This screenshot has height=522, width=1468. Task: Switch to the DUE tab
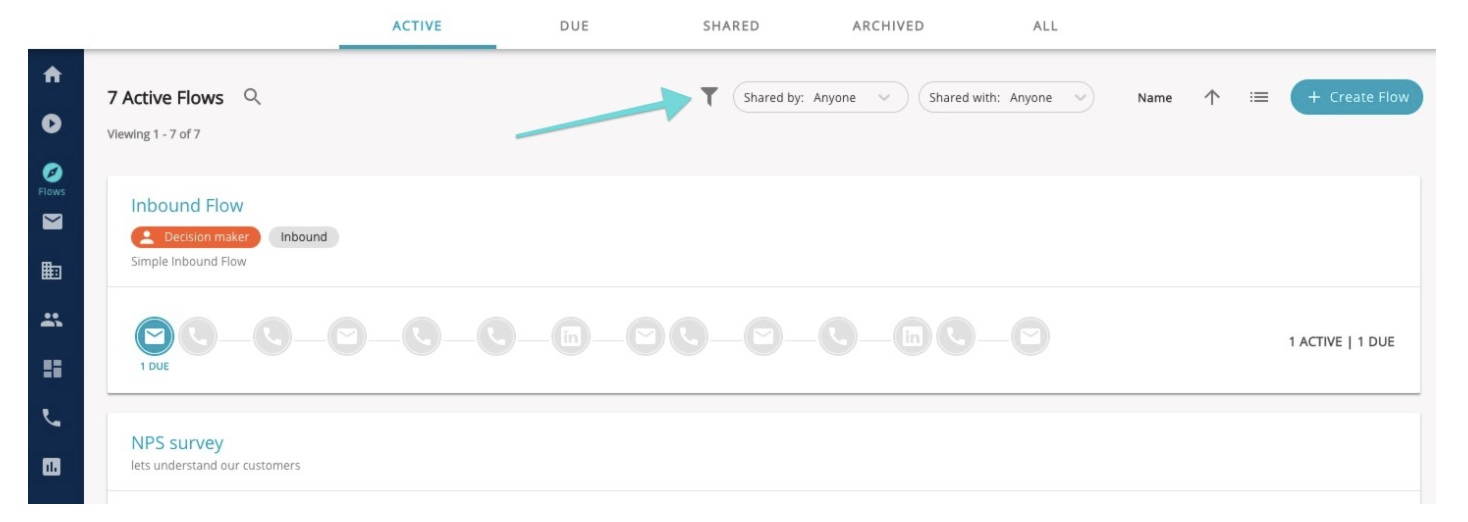click(574, 26)
